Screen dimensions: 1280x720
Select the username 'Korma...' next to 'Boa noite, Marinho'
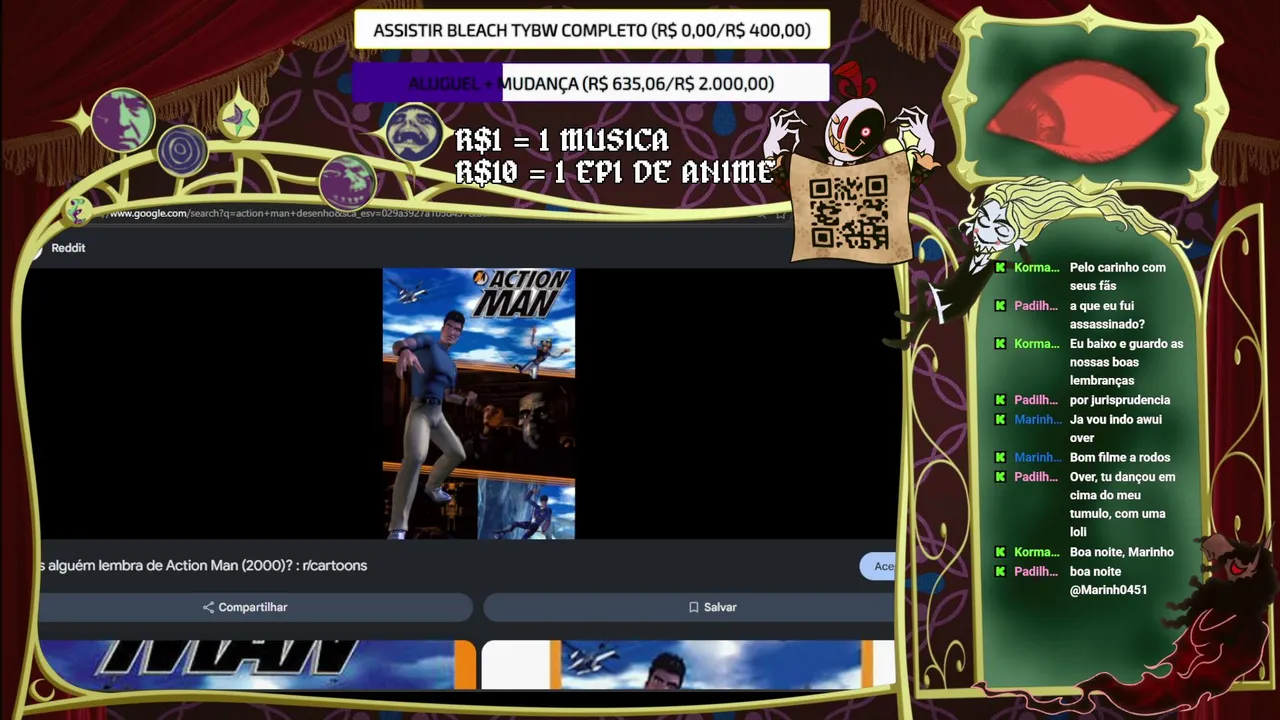point(1036,552)
